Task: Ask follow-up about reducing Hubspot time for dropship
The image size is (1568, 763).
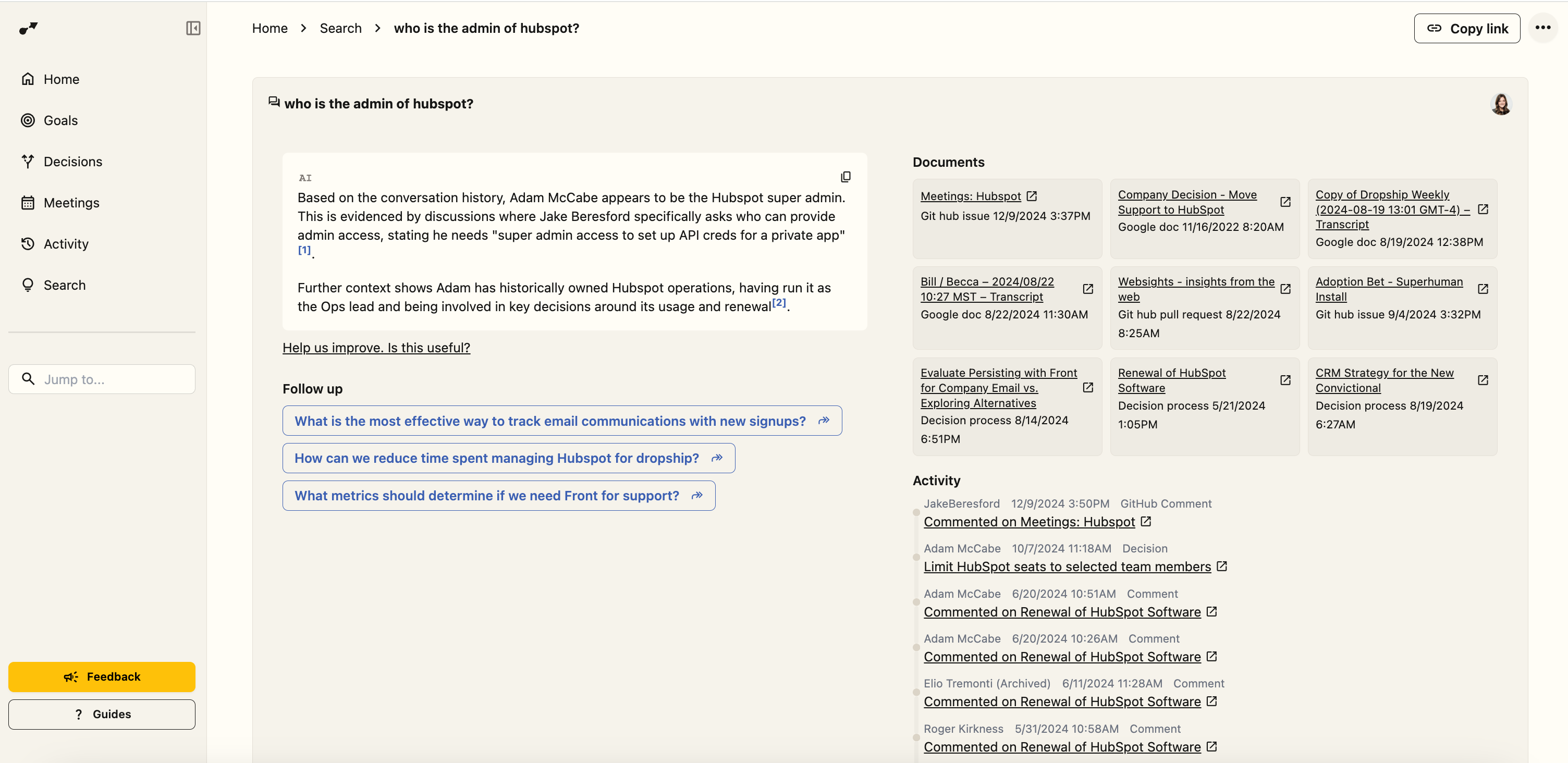Action: (508, 458)
